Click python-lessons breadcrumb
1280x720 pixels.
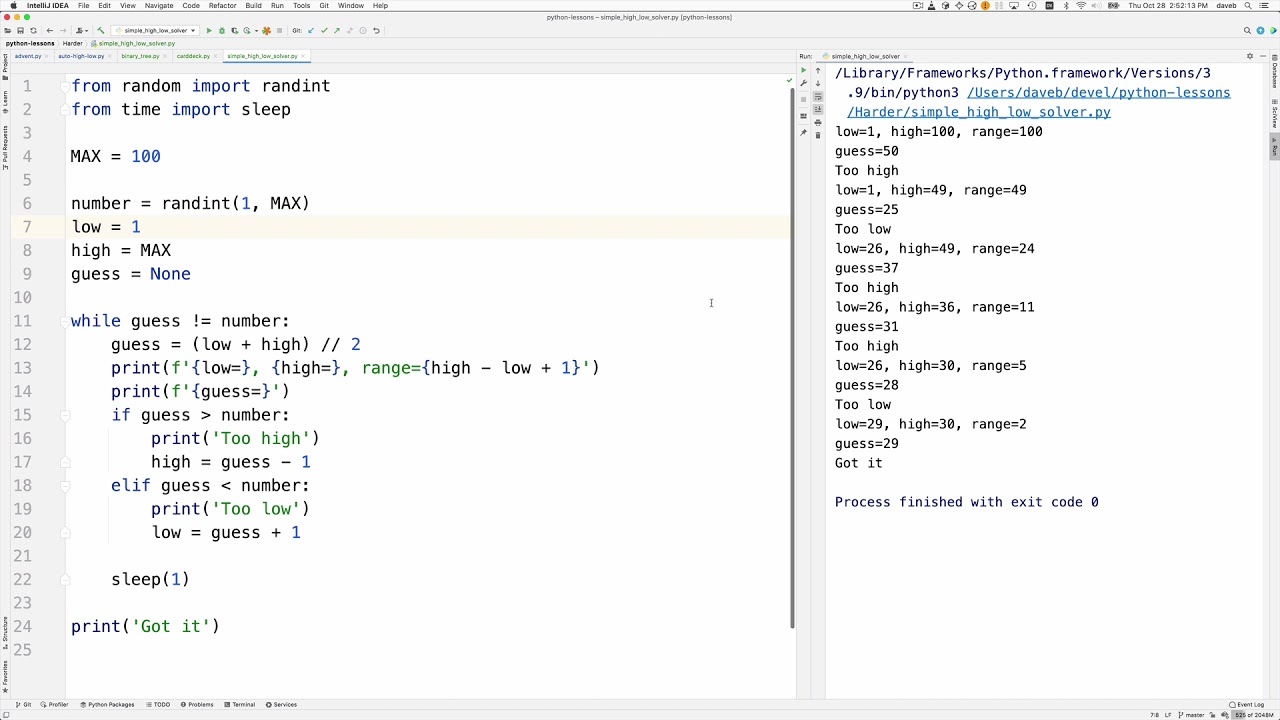point(30,43)
